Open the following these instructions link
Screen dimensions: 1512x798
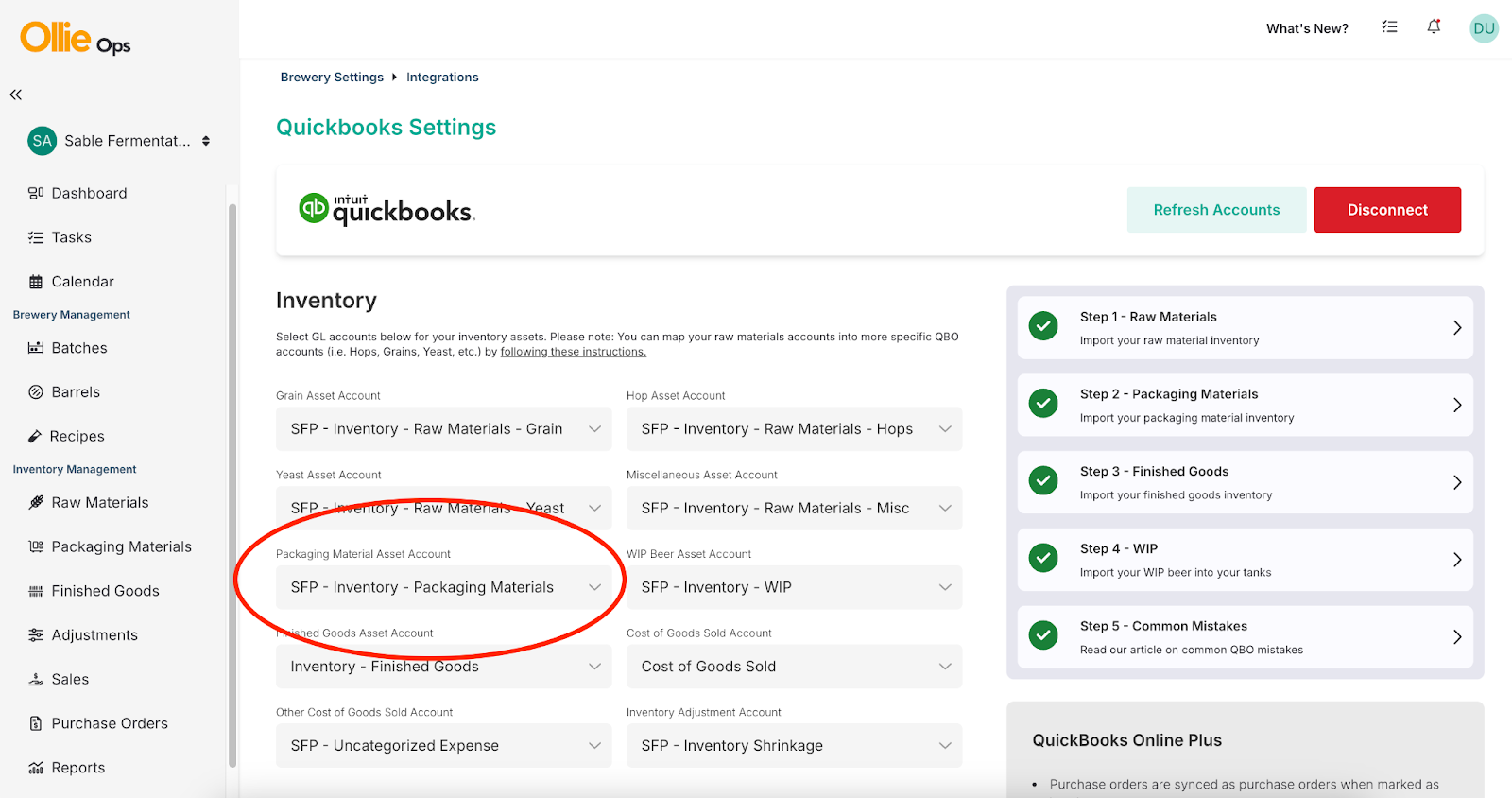[573, 352]
